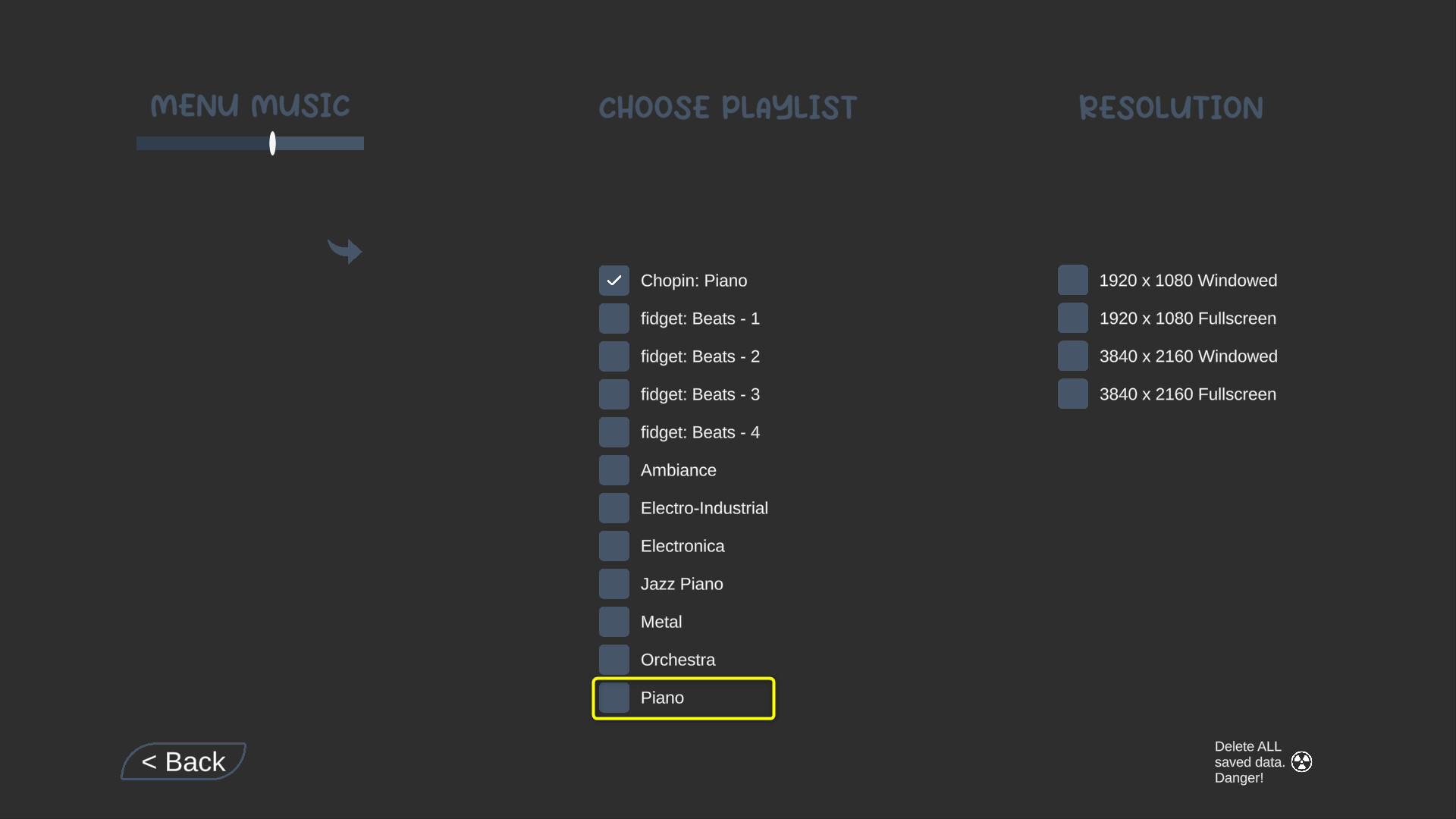
Task: Select the Electronica playlist
Action: [x=614, y=545]
